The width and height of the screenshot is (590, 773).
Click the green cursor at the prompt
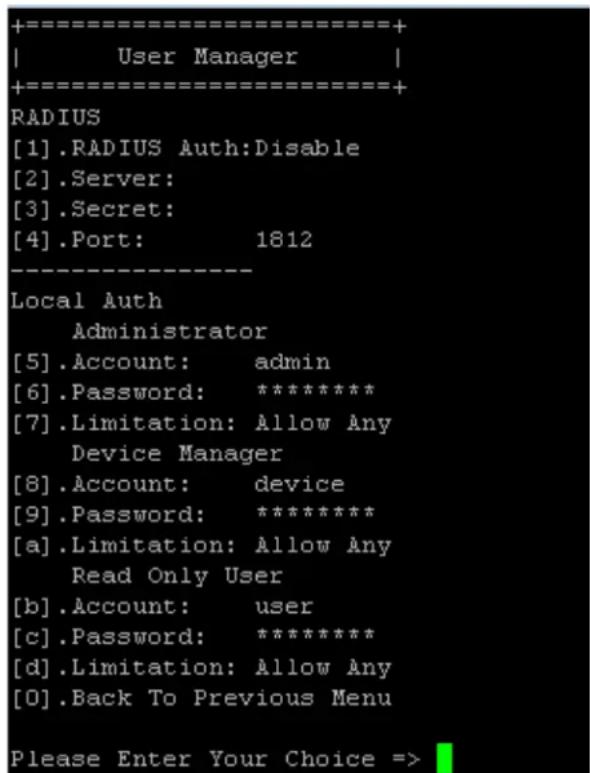tap(444, 758)
